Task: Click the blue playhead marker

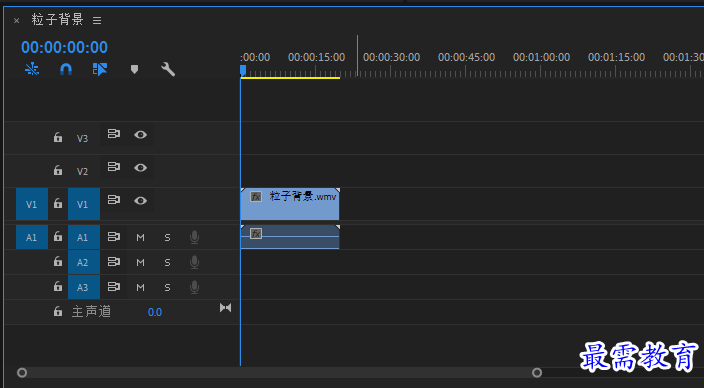Action: point(243,70)
